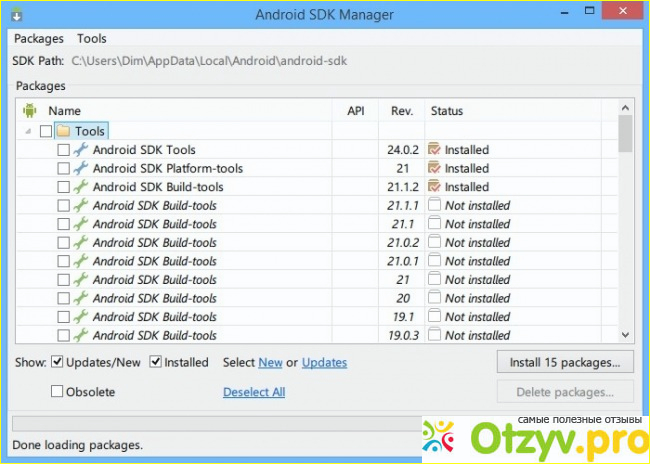This screenshot has height=464, width=650.
Task: Open the Packages menu
Action: point(38,39)
